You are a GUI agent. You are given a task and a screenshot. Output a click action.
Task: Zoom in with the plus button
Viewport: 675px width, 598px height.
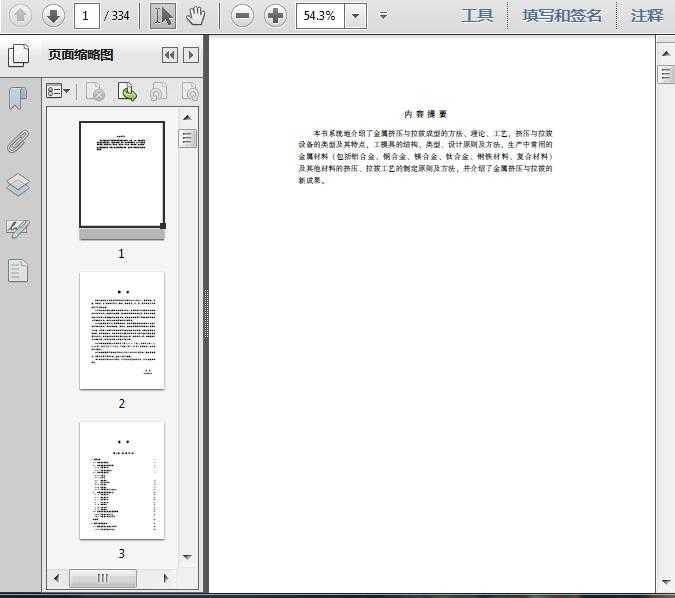tap(275, 16)
